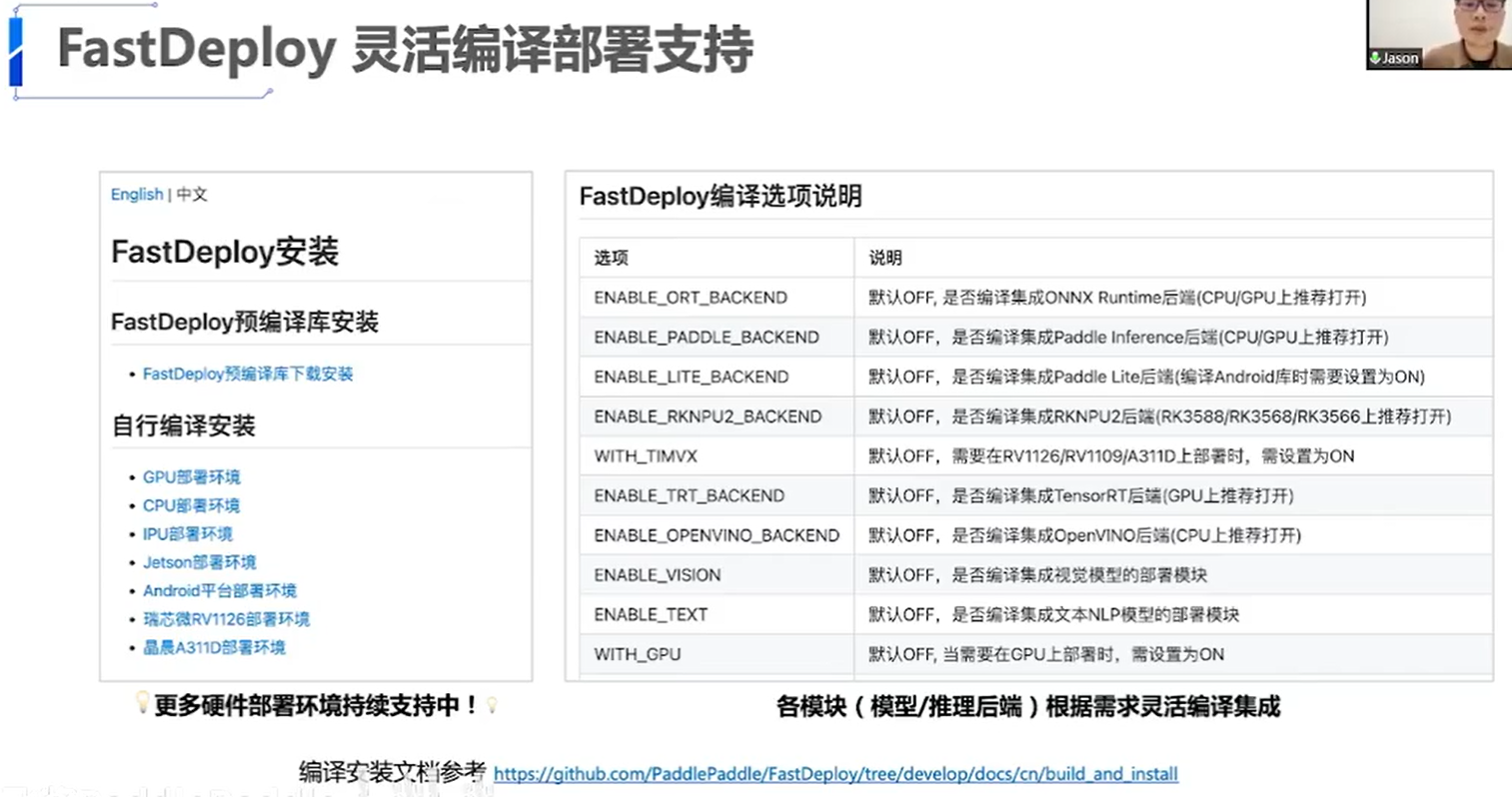1512x797 pixels.
Task: Select the WITH_GPU cell
Action: [717, 654]
